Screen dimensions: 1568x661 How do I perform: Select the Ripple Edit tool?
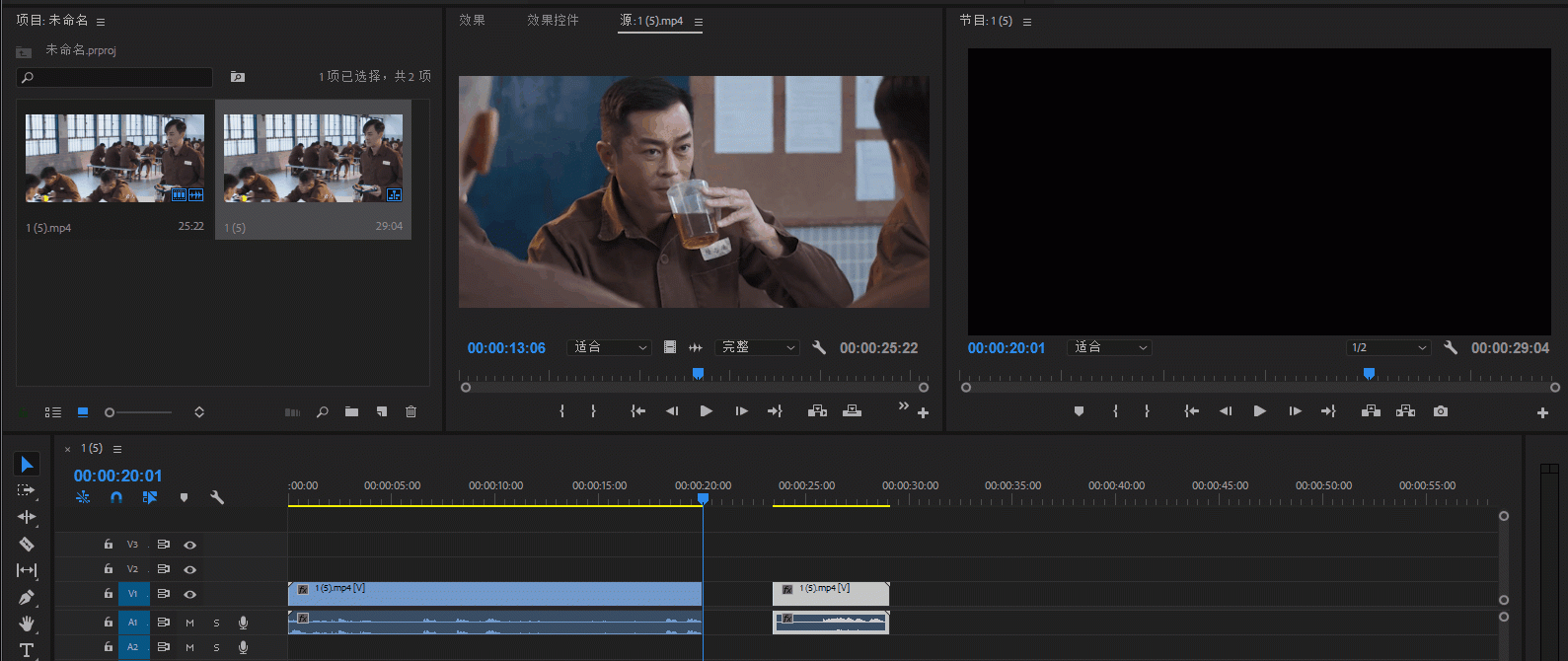(27, 517)
